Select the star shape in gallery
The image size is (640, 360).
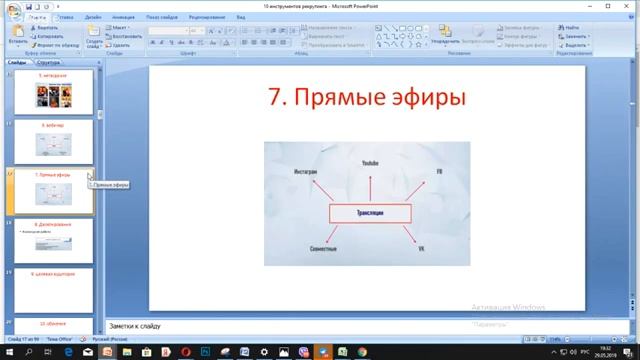418,44
